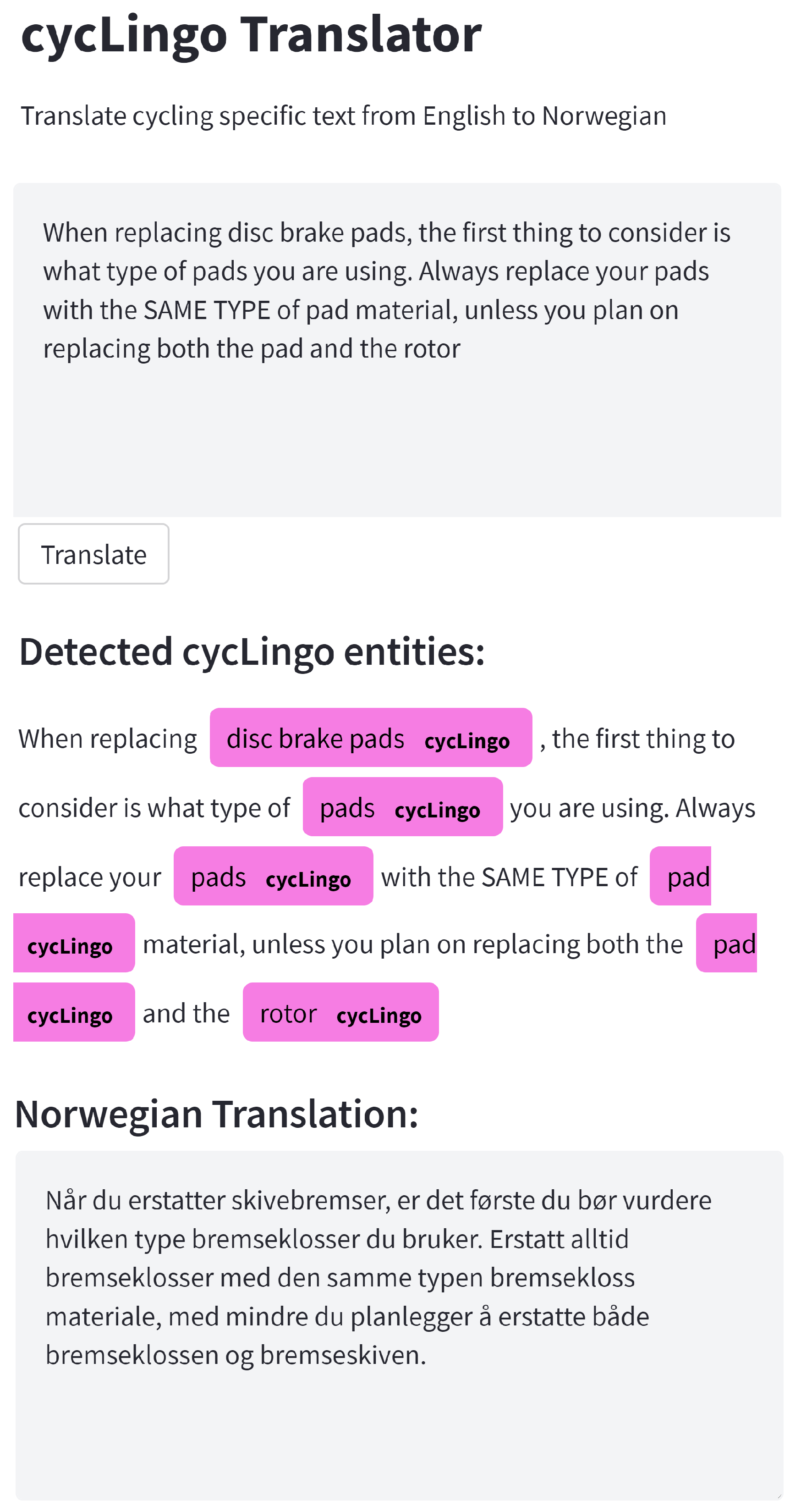Click the 'pads' entity after 'replace your'
The height and width of the screenshot is (1512, 801).
218,877
